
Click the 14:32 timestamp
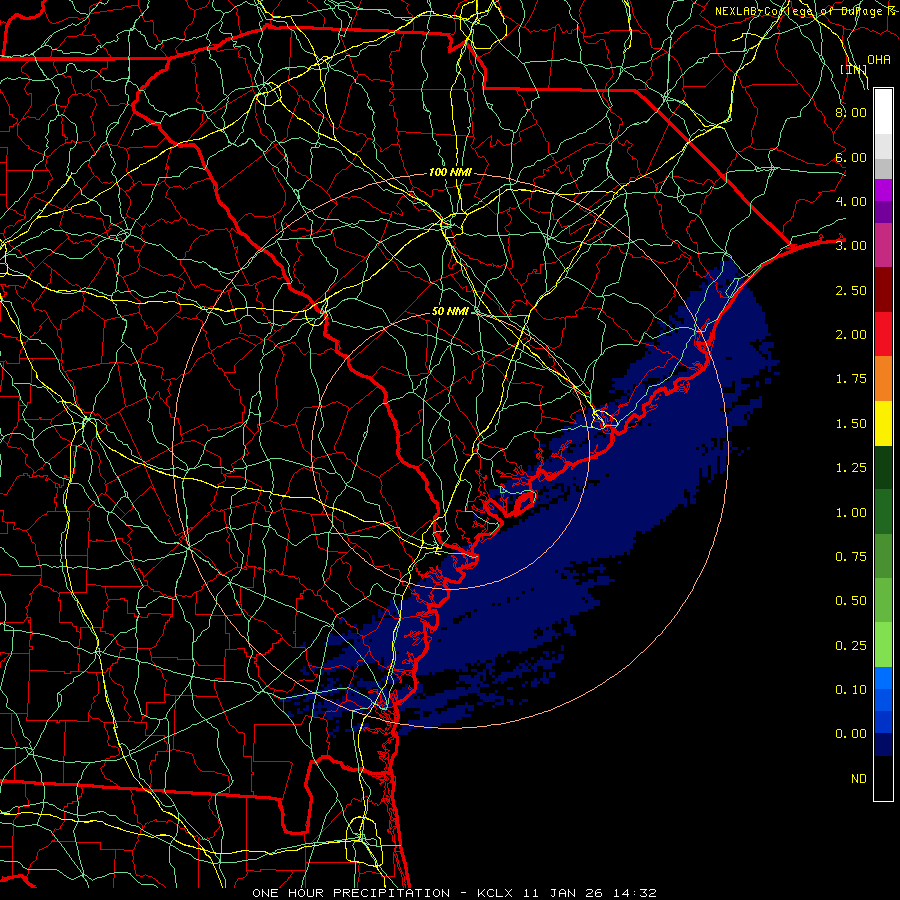click(637, 893)
